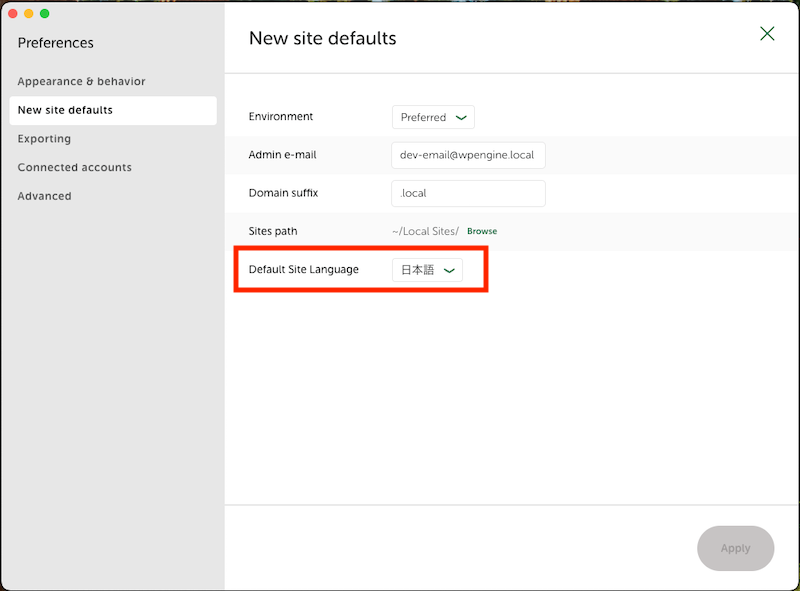Open the Appearance & behavior section
800x591 pixels.
pos(81,81)
